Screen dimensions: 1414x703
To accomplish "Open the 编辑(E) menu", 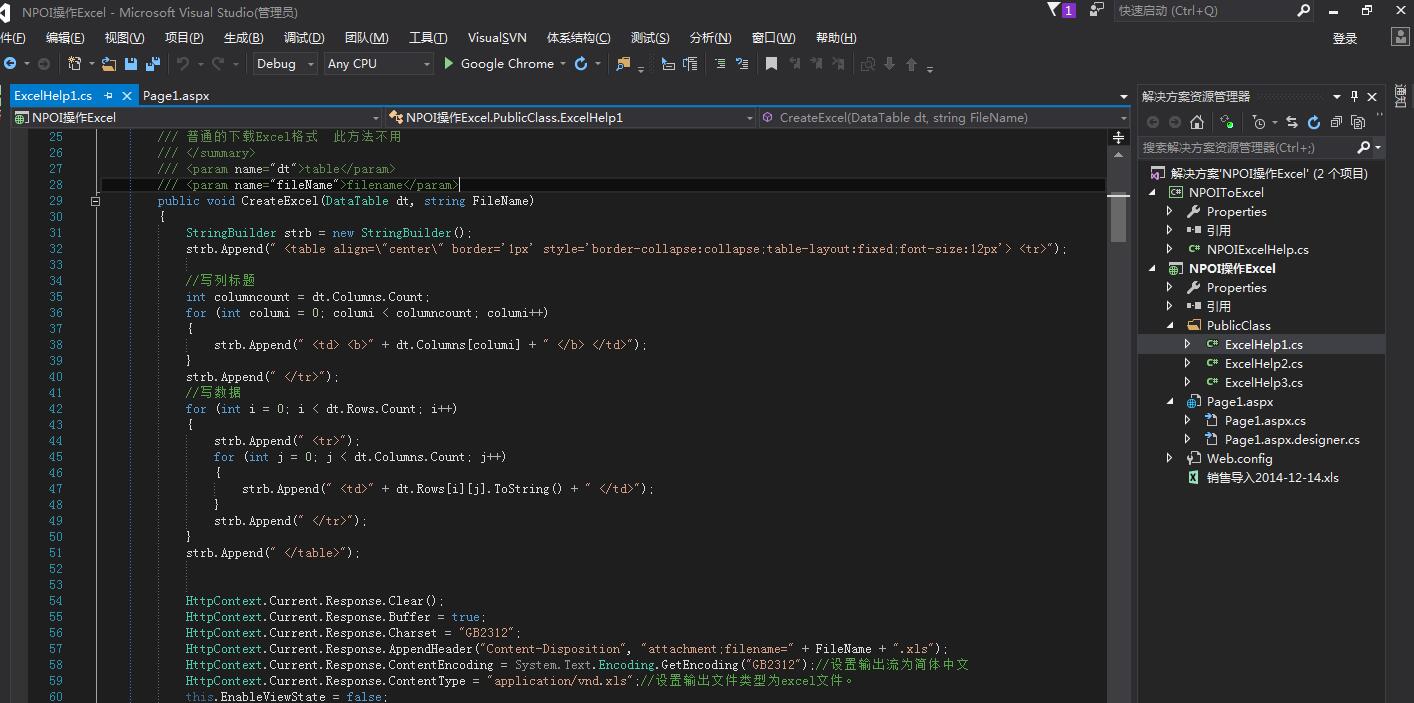I will (65, 37).
